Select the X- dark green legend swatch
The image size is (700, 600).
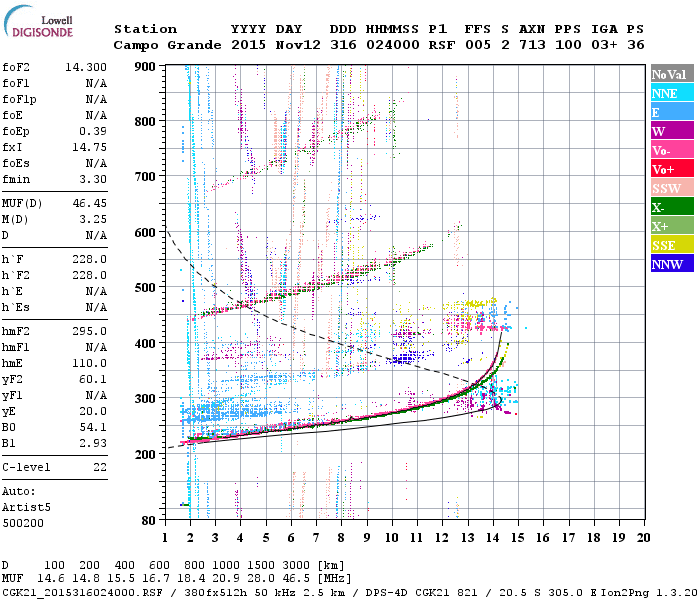click(672, 207)
